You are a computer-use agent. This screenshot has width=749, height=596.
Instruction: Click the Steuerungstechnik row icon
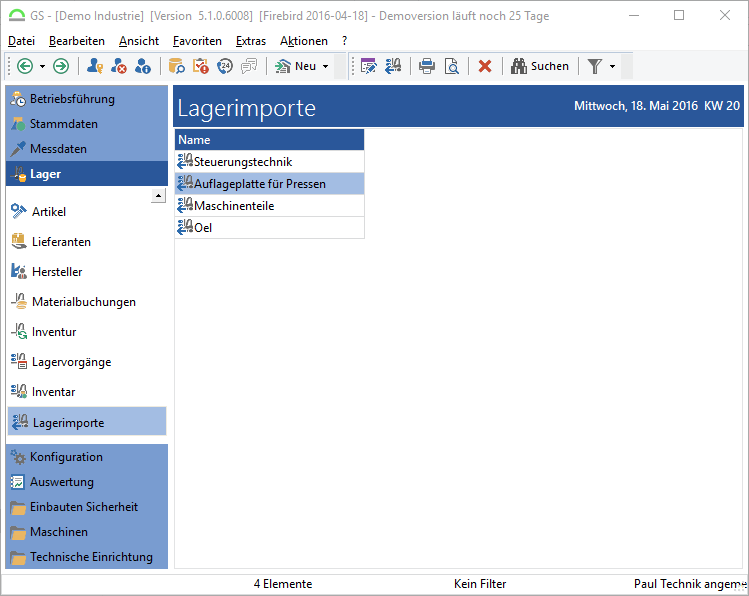[185, 161]
